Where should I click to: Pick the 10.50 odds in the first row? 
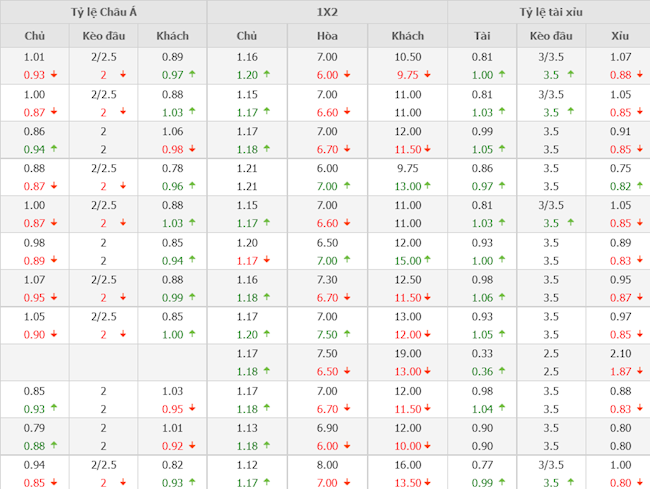407,57
